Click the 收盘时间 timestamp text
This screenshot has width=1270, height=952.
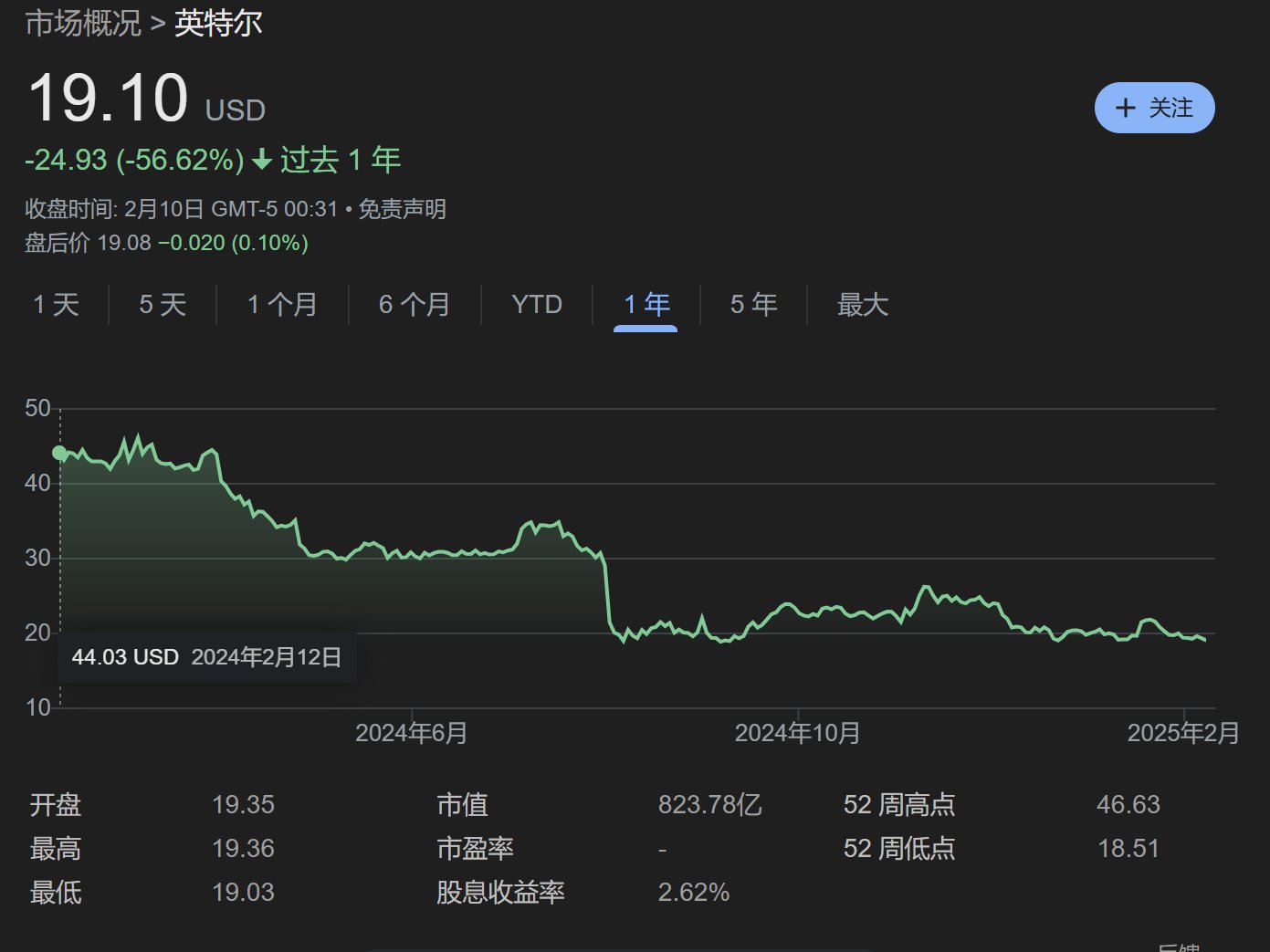click(182, 209)
